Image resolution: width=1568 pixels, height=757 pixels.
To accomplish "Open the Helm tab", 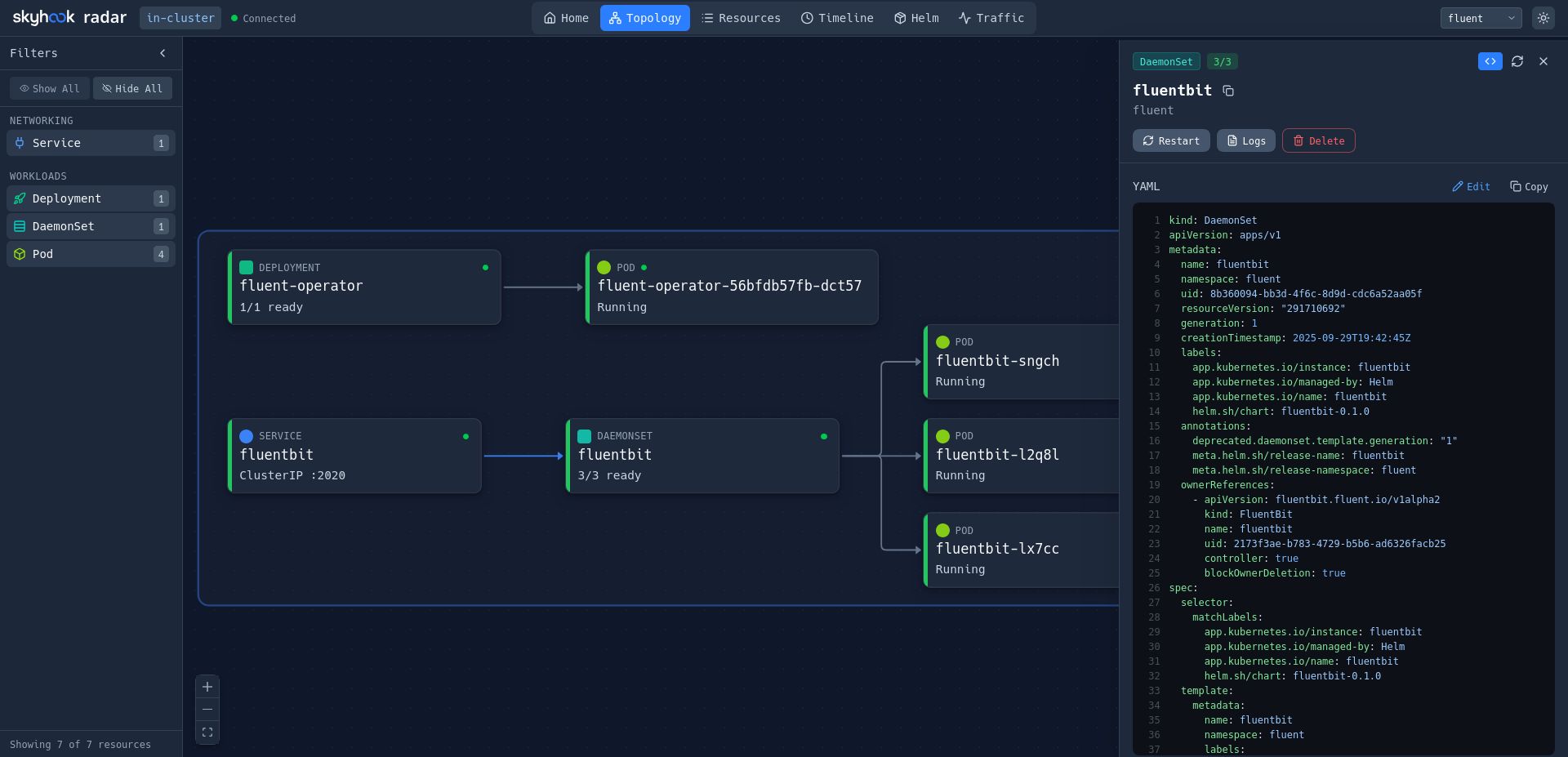I will (916, 18).
